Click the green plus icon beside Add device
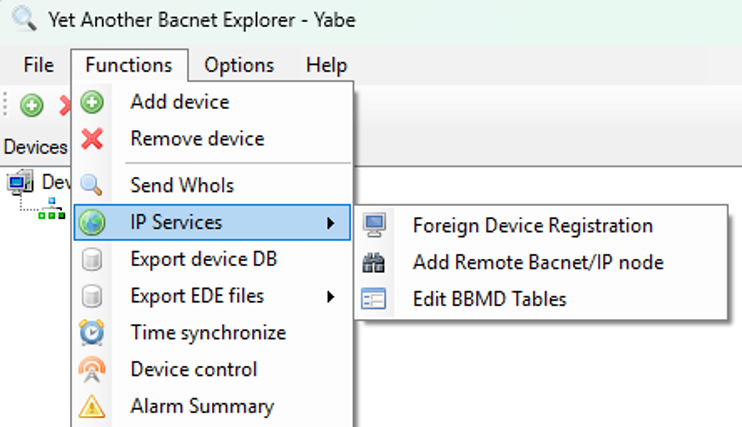 pyautogui.click(x=92, y=102)
